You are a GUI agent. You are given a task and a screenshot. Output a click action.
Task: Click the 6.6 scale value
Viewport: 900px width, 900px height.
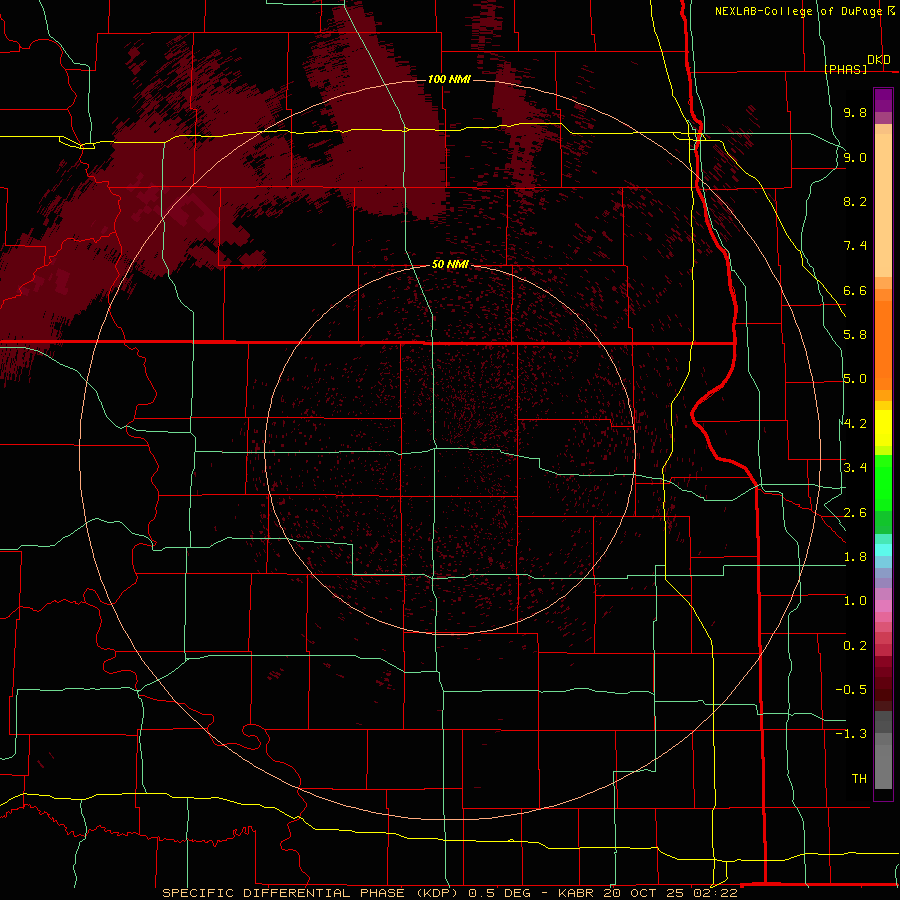coord(855,290)
